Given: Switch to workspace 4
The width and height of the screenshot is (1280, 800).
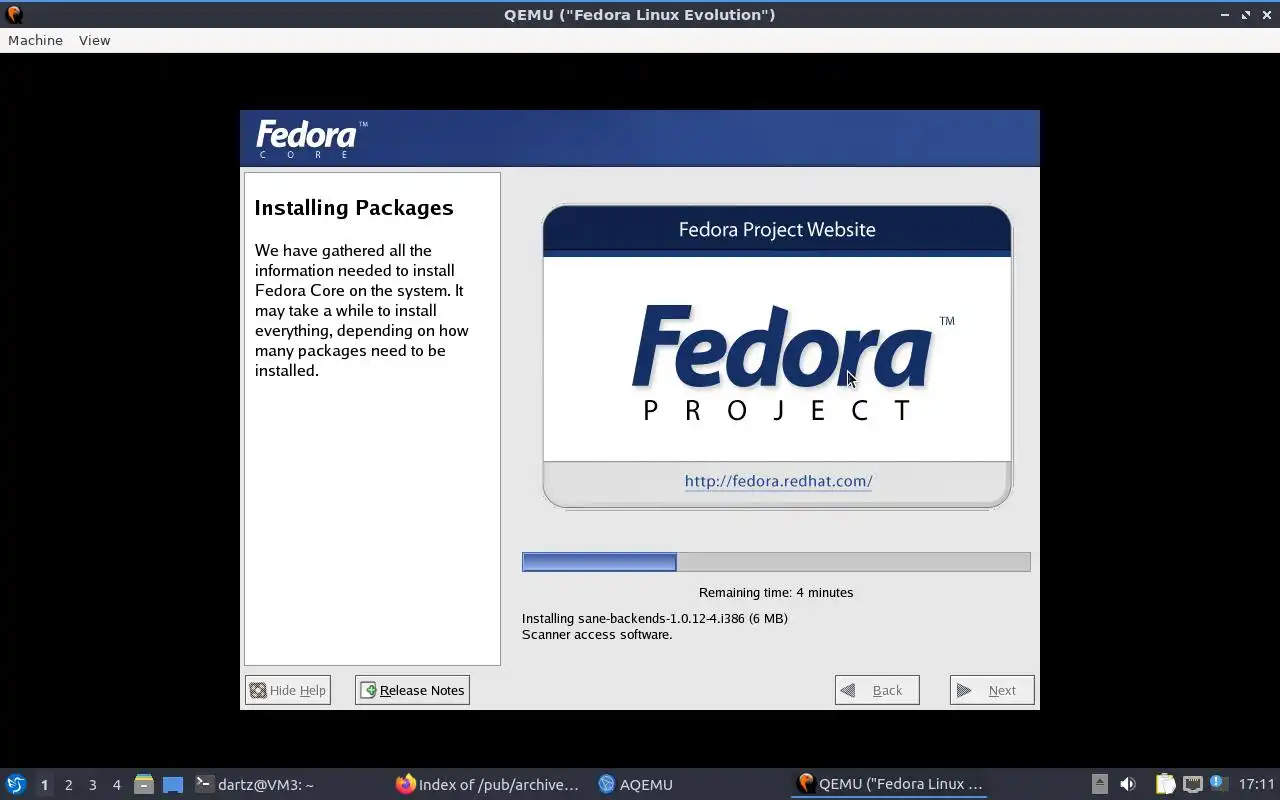Looking at the screenshot, I should coord(116,785).
